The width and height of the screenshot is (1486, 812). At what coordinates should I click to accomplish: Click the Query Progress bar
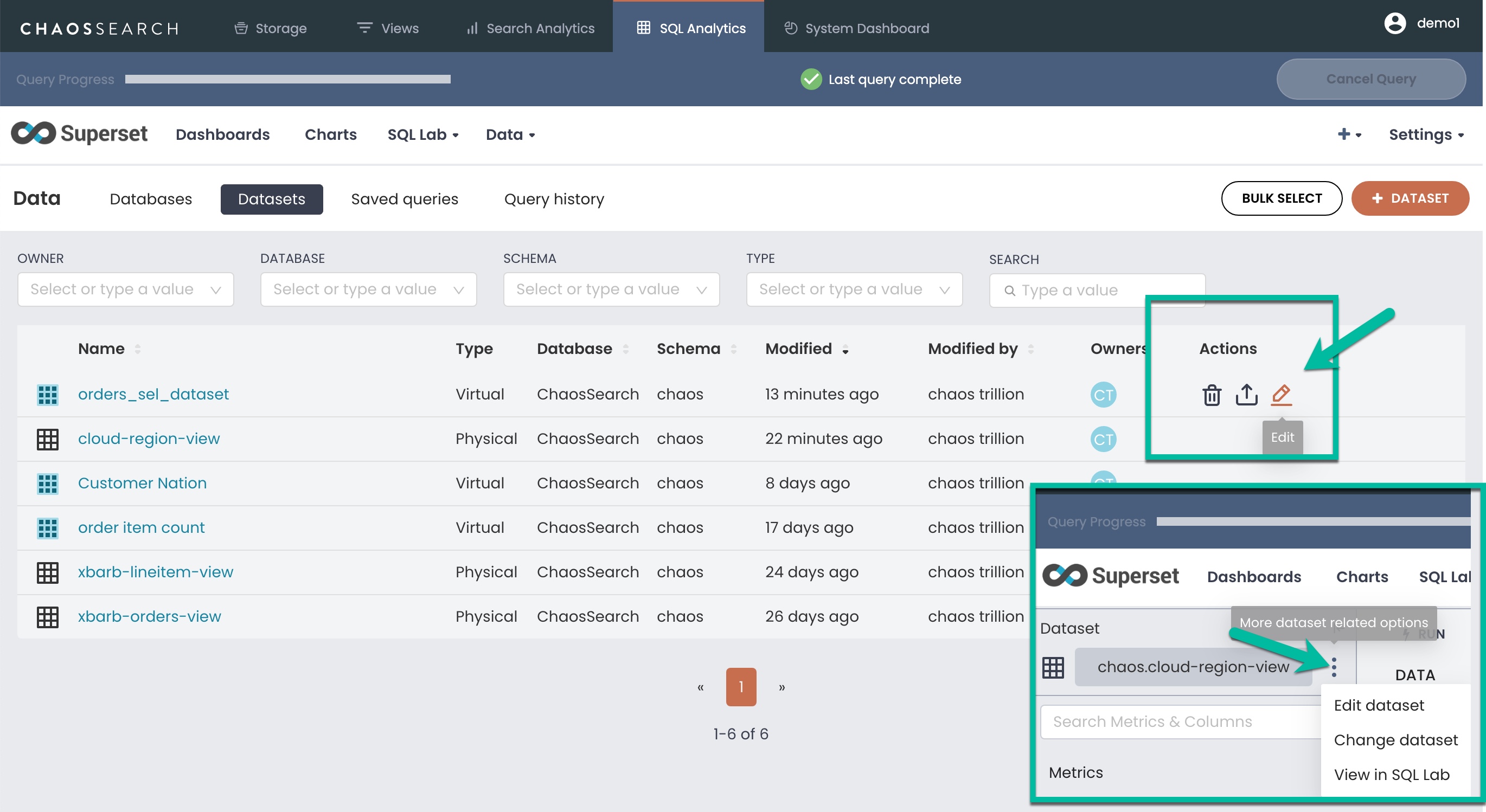(x=287, y=79)
